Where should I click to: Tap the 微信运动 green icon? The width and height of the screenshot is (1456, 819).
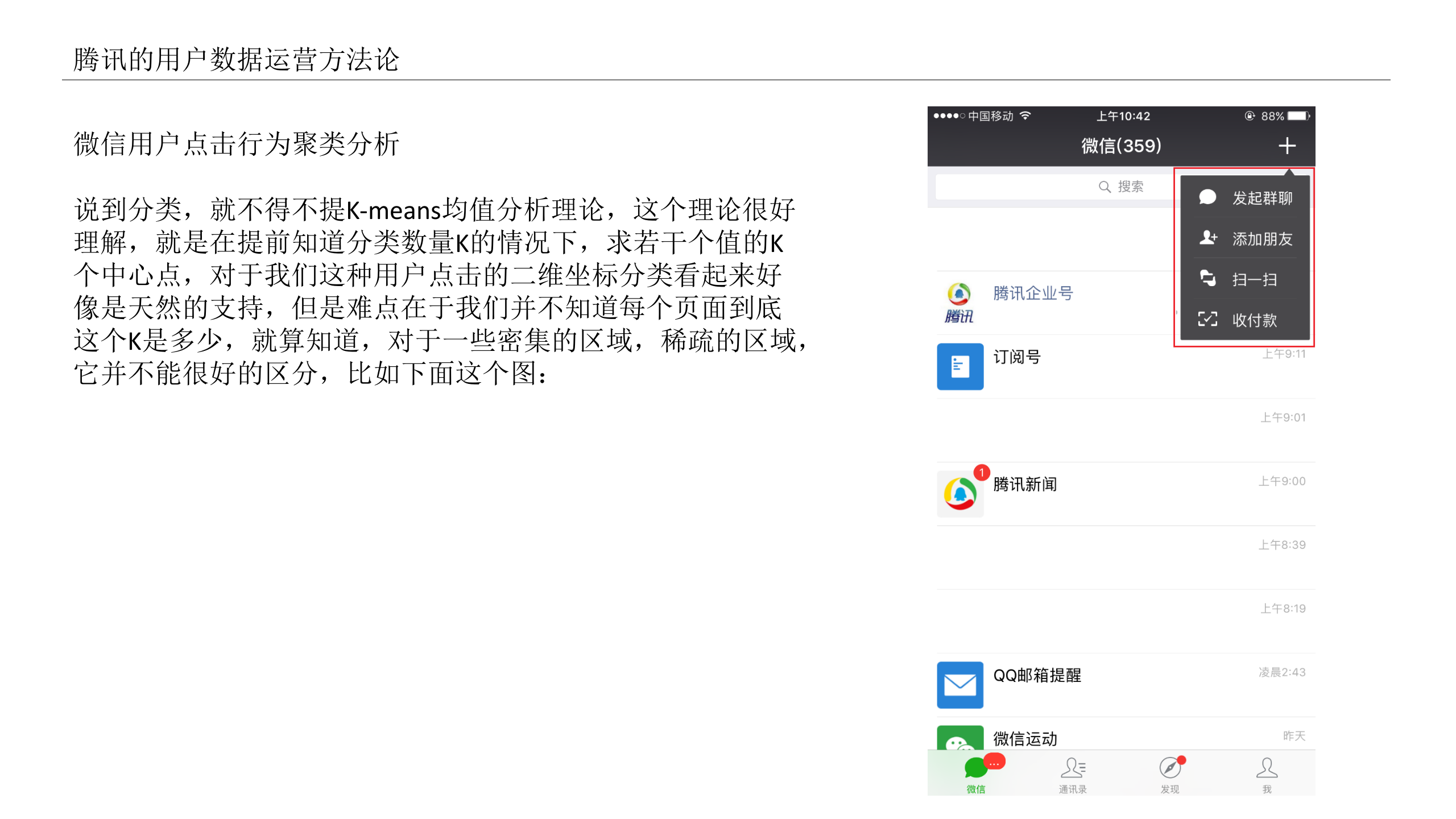(x=959, y=739)
